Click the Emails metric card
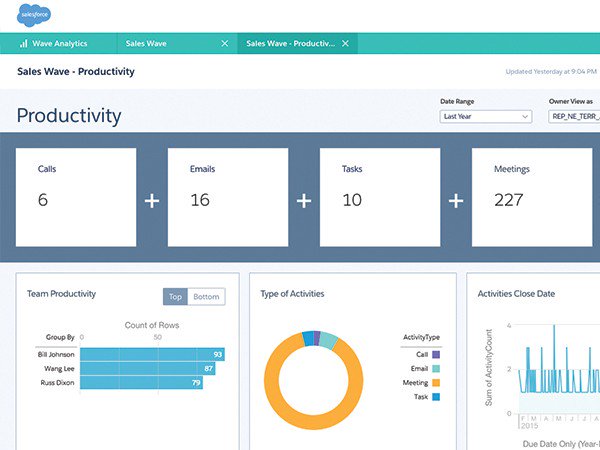 (228, 197)
